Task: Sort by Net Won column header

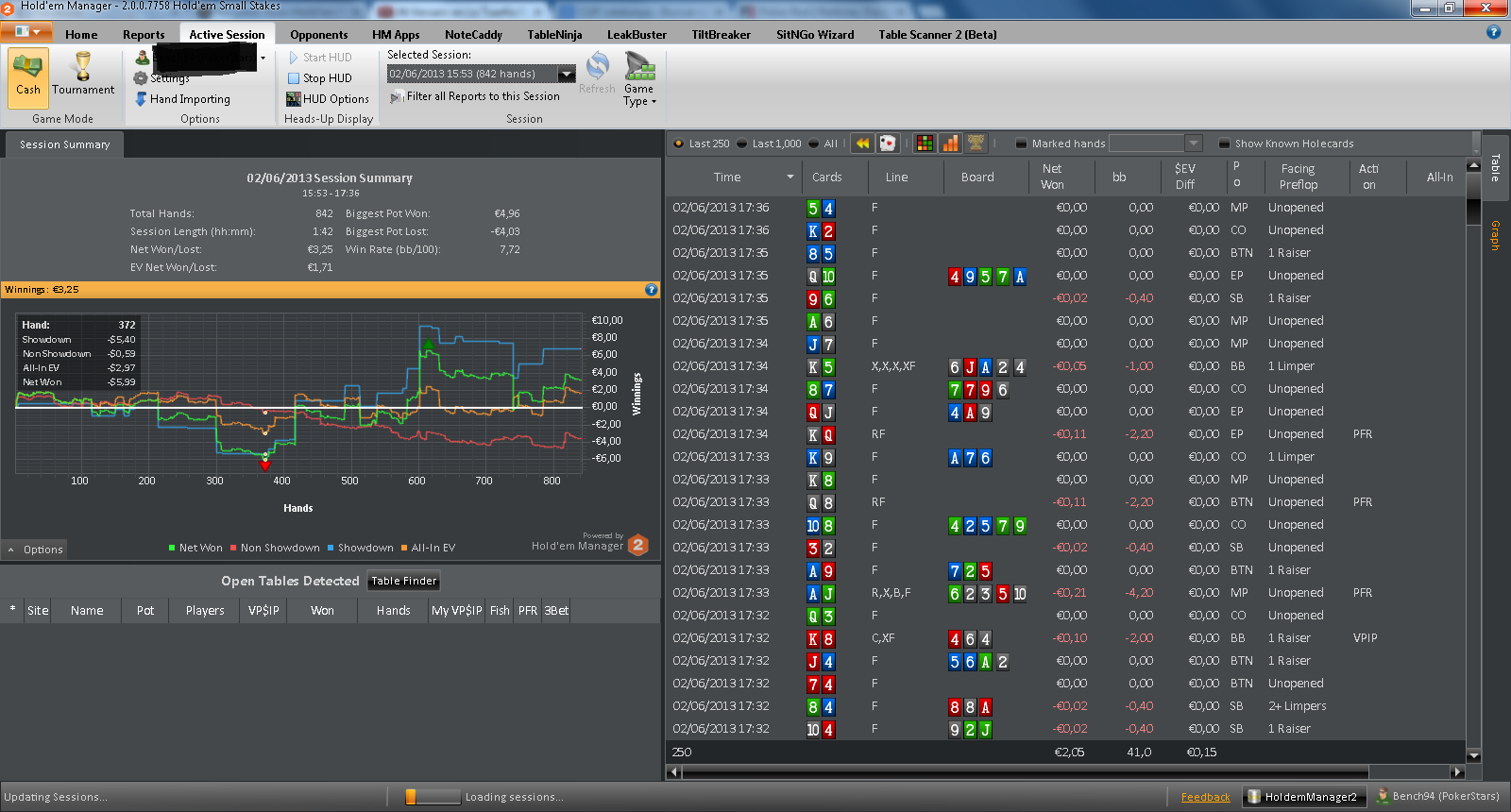Action: pyautogui.click(x=1052, y=177)
